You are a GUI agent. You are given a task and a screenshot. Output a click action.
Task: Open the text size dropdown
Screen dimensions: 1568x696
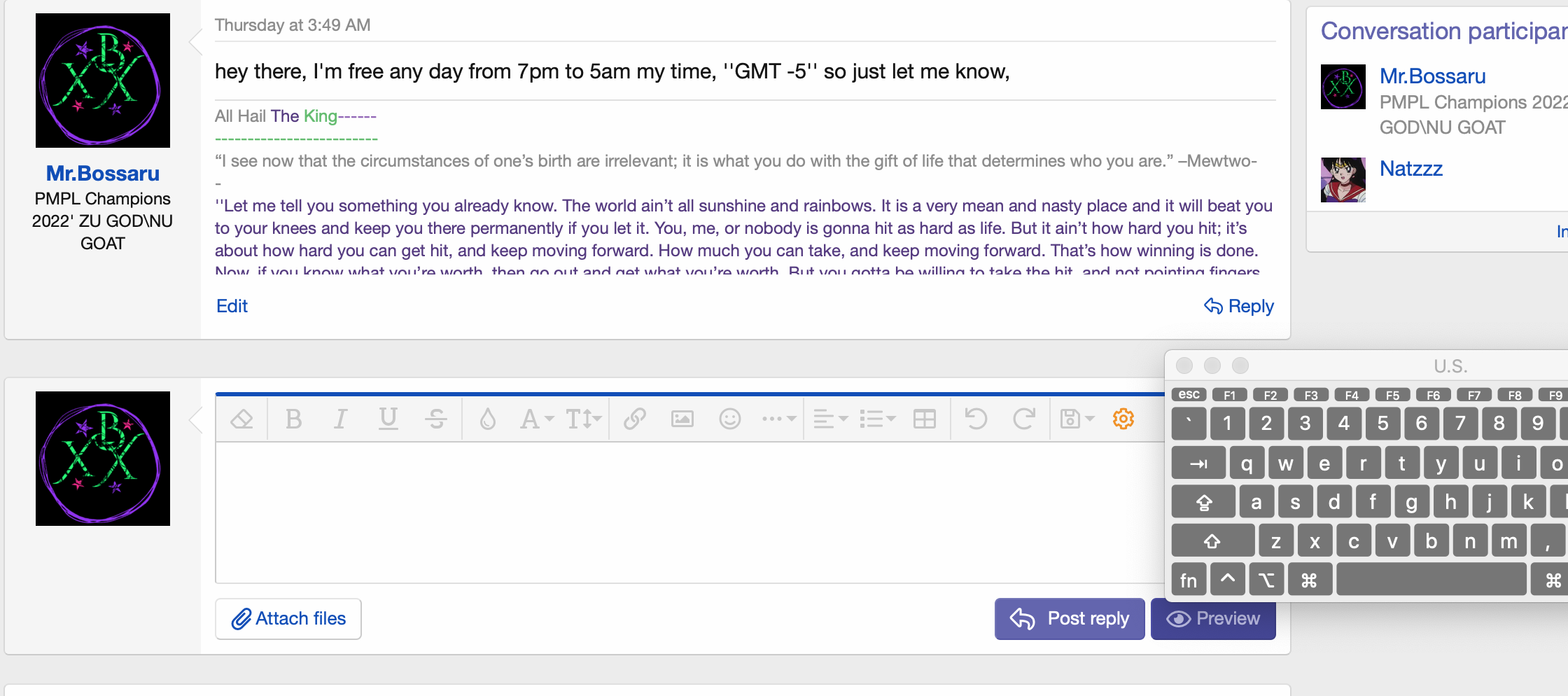[583, 419]
